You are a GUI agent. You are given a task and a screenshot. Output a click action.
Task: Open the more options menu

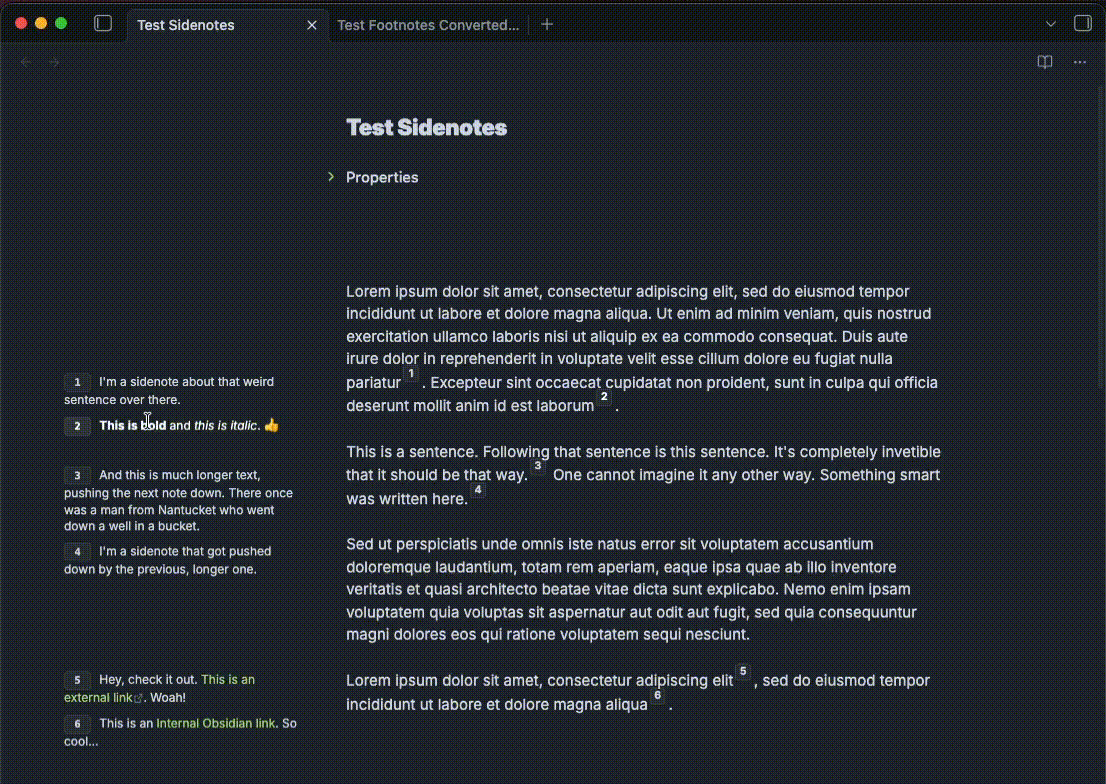(1079, 62)
